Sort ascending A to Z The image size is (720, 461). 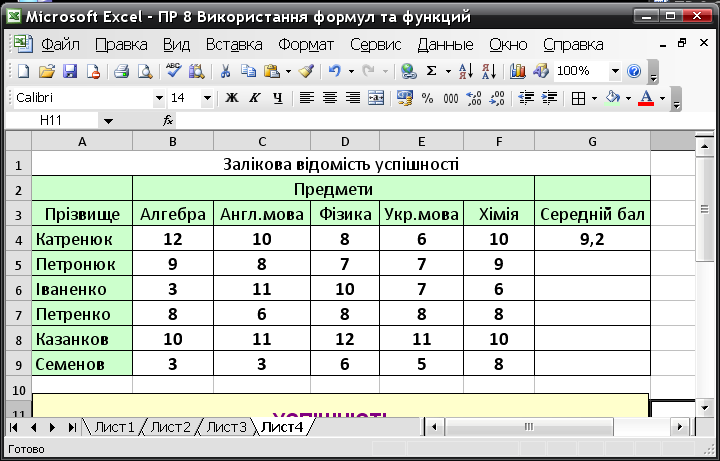click(x=466, y=71)
